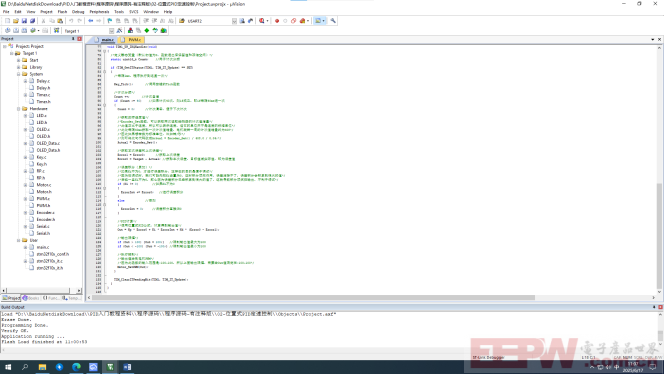The height and width of the screenshot is (374, 664).
Task: Open the Flash menu
Action: coord(62,12)
